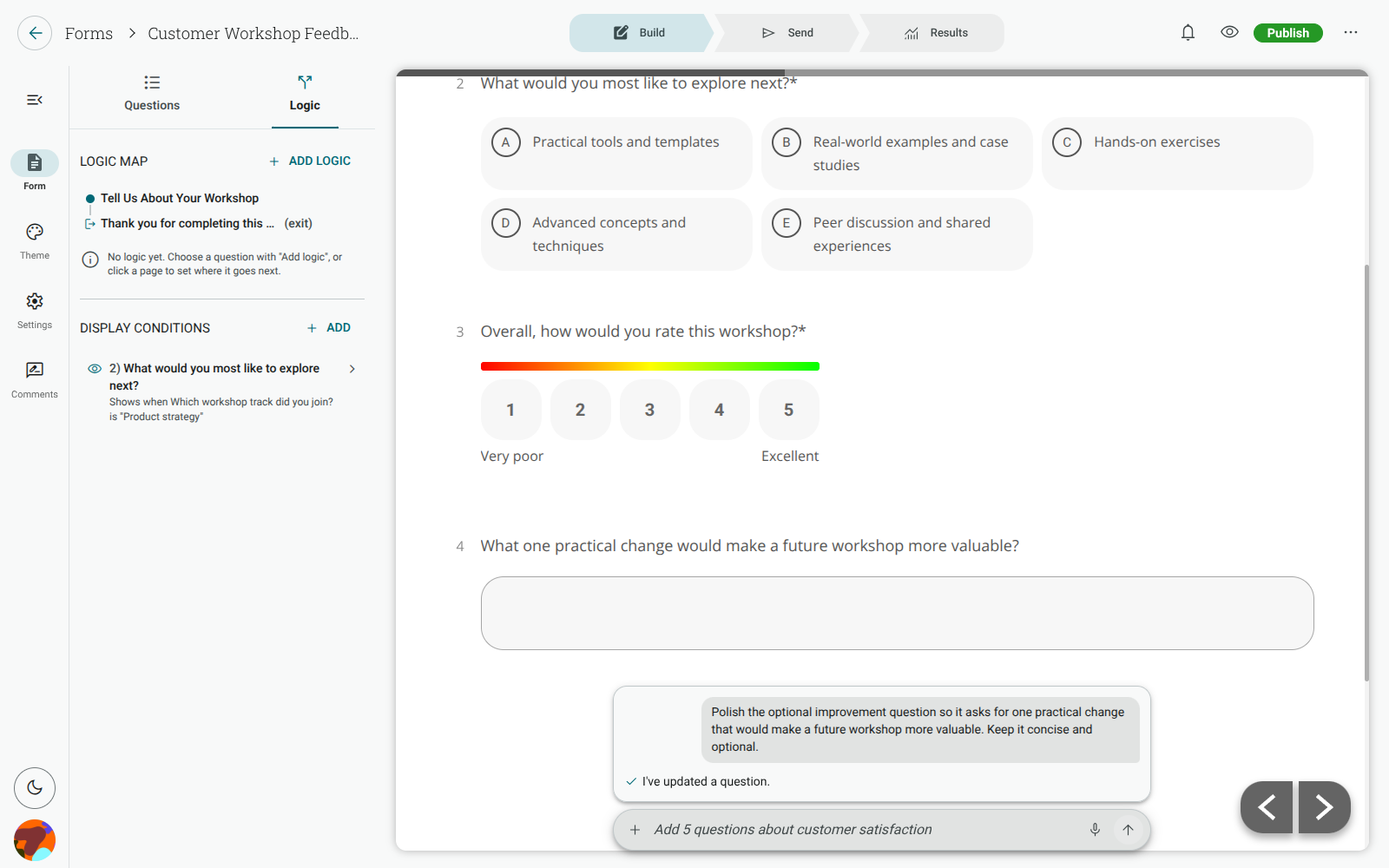Open the more options menu
This screenshot has width=1389, height=868.
pos(1350,32)
